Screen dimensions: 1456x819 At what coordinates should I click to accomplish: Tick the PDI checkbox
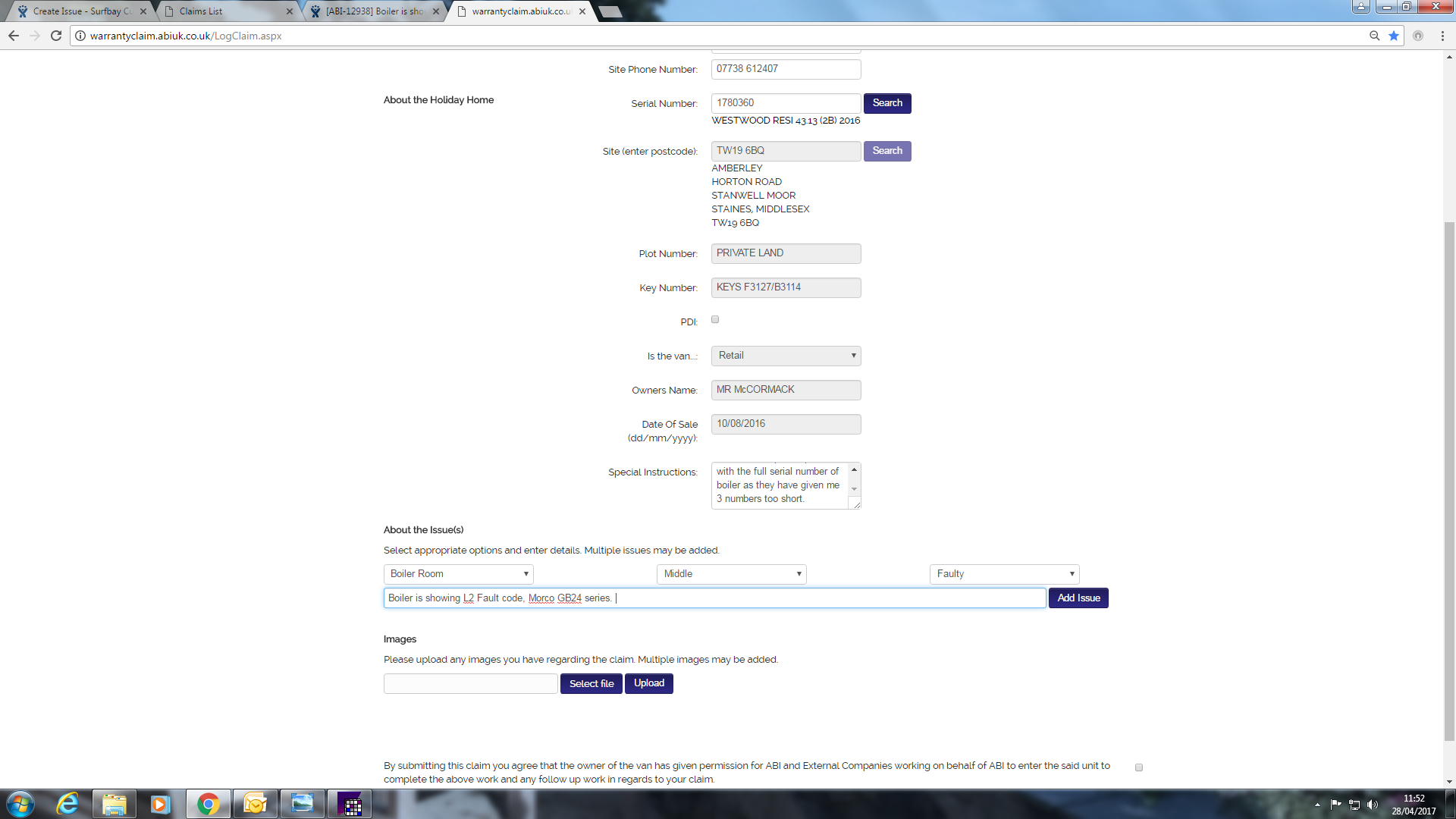715,320
